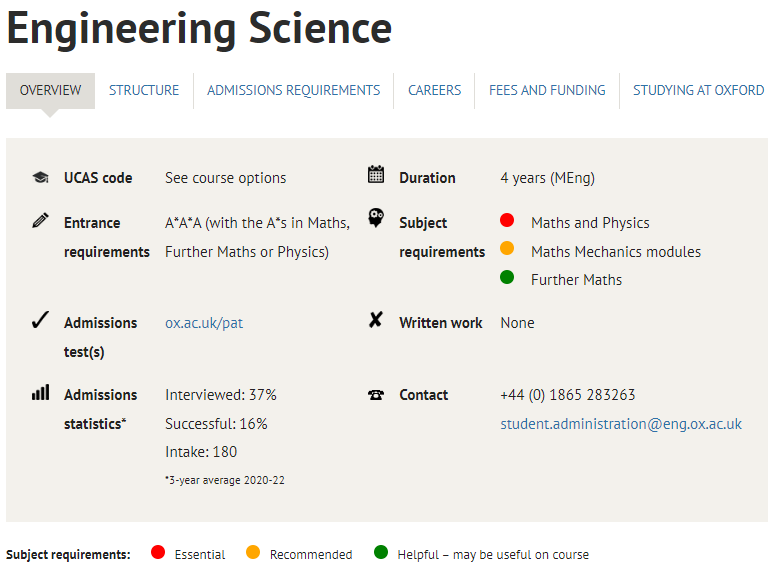The width and height of the screenshot is (772, 571).
Task: Select the Overview tab
Action: pyautogui.click(x=50, y=91)
